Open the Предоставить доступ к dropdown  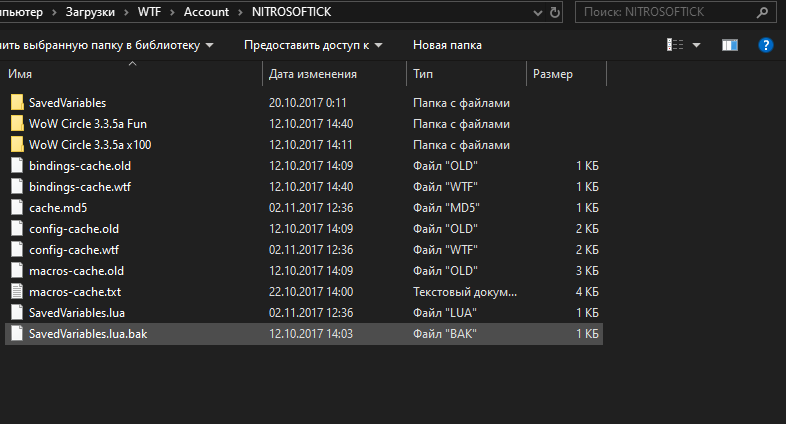(315, 45)
